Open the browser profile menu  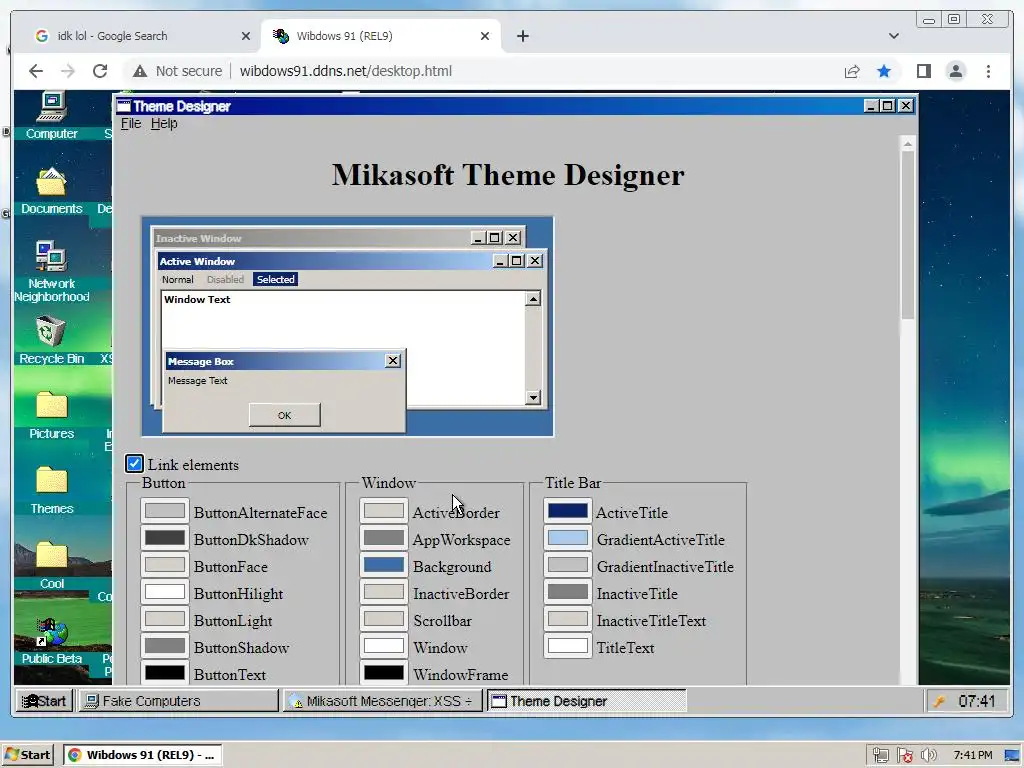955,71
